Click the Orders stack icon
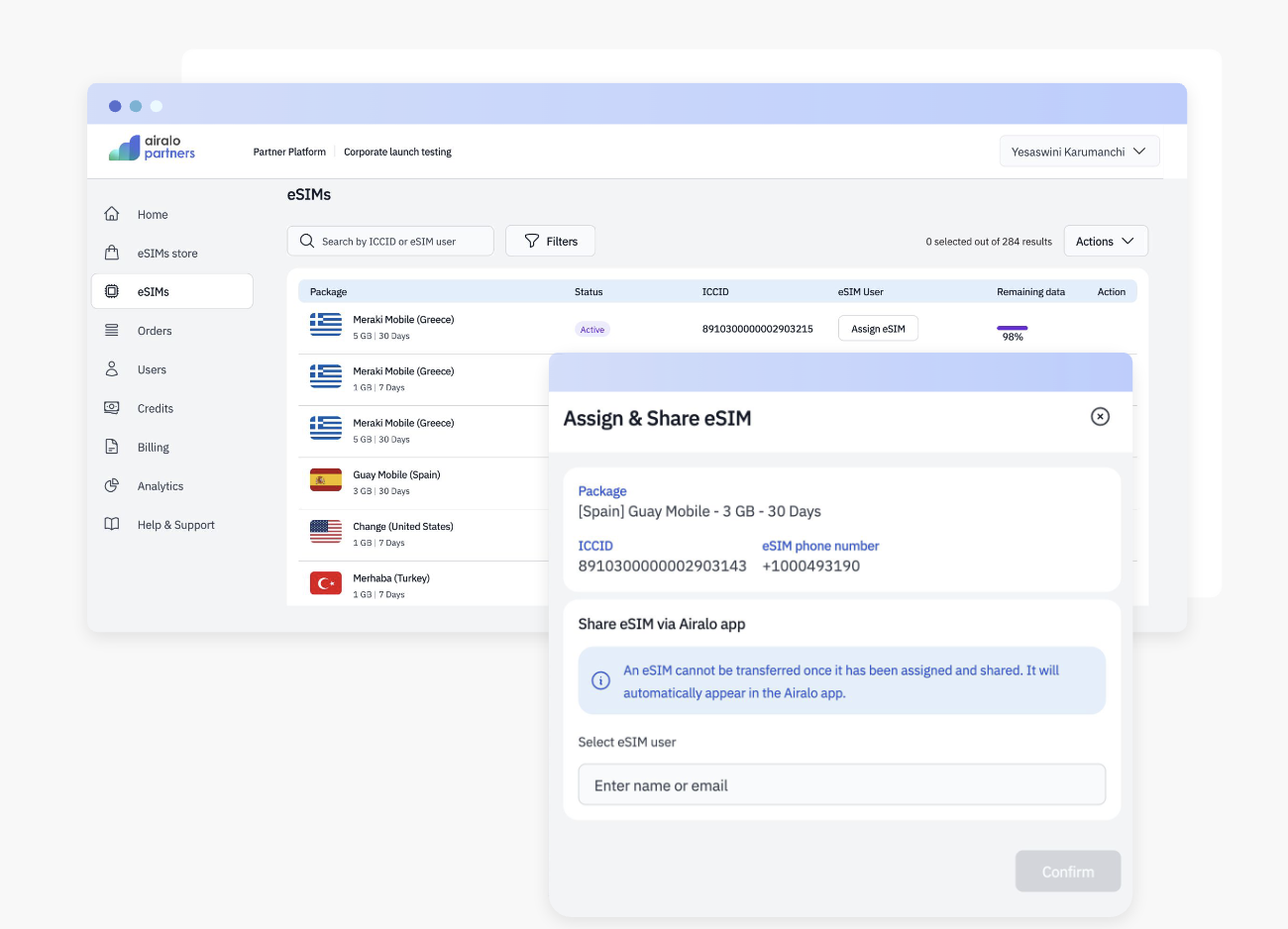 112,331
